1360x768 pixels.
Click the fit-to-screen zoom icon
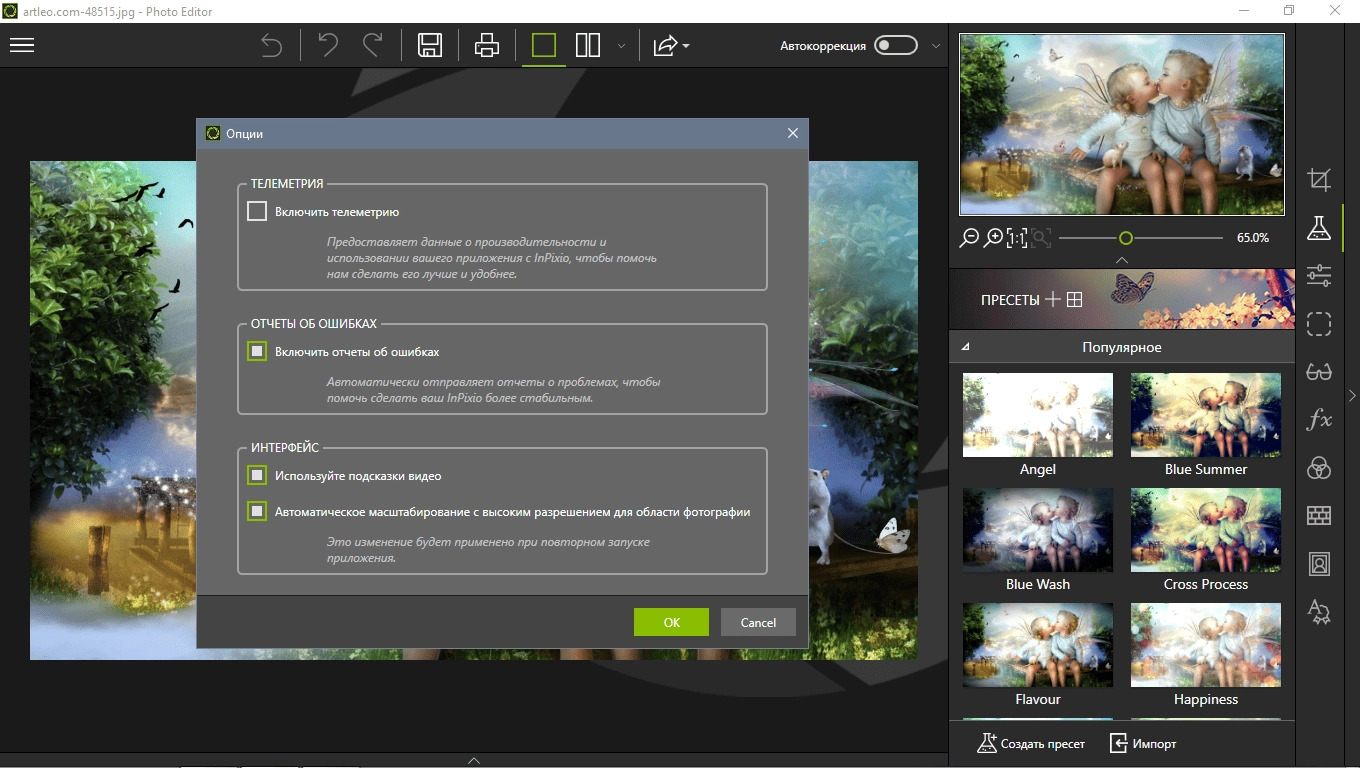coord(1041,238)
